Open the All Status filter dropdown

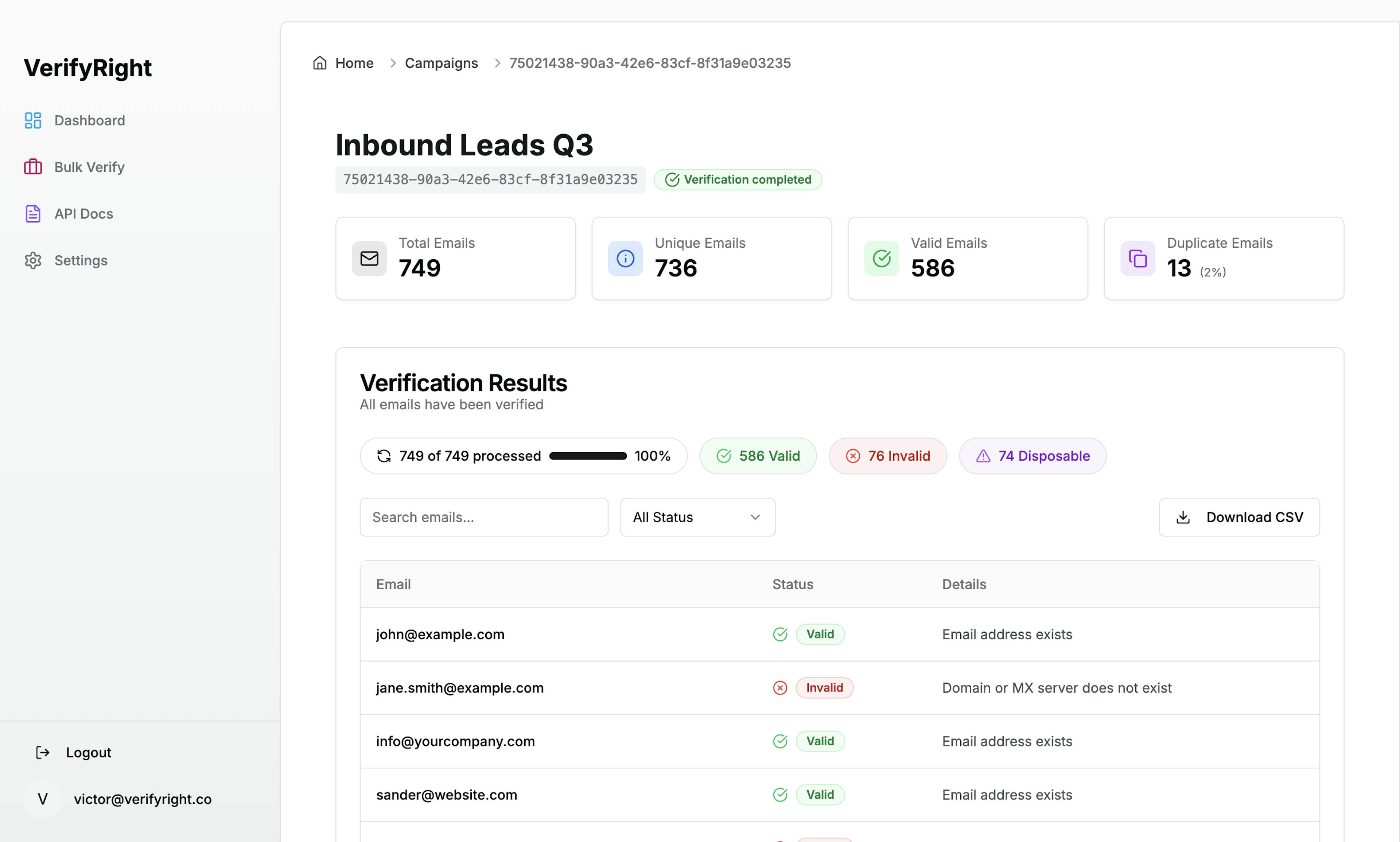[698, 517]
